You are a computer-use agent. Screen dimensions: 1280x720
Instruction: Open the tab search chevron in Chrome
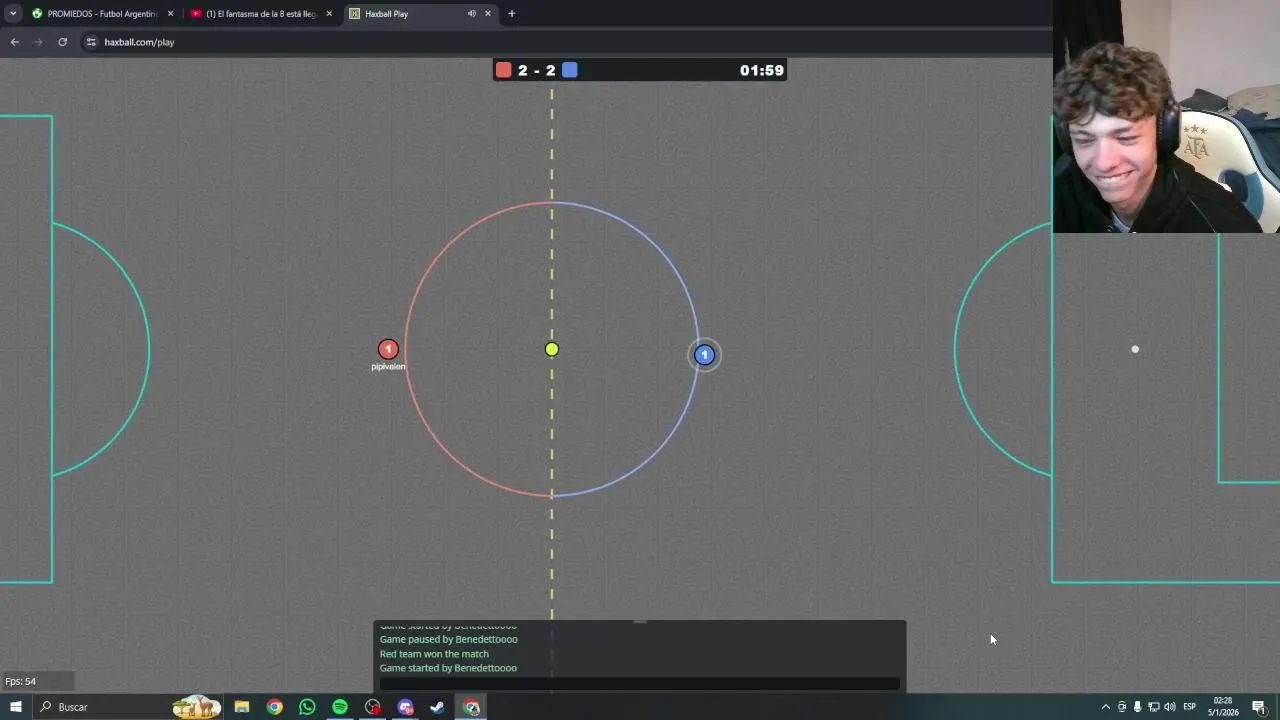tap(13, 14)
